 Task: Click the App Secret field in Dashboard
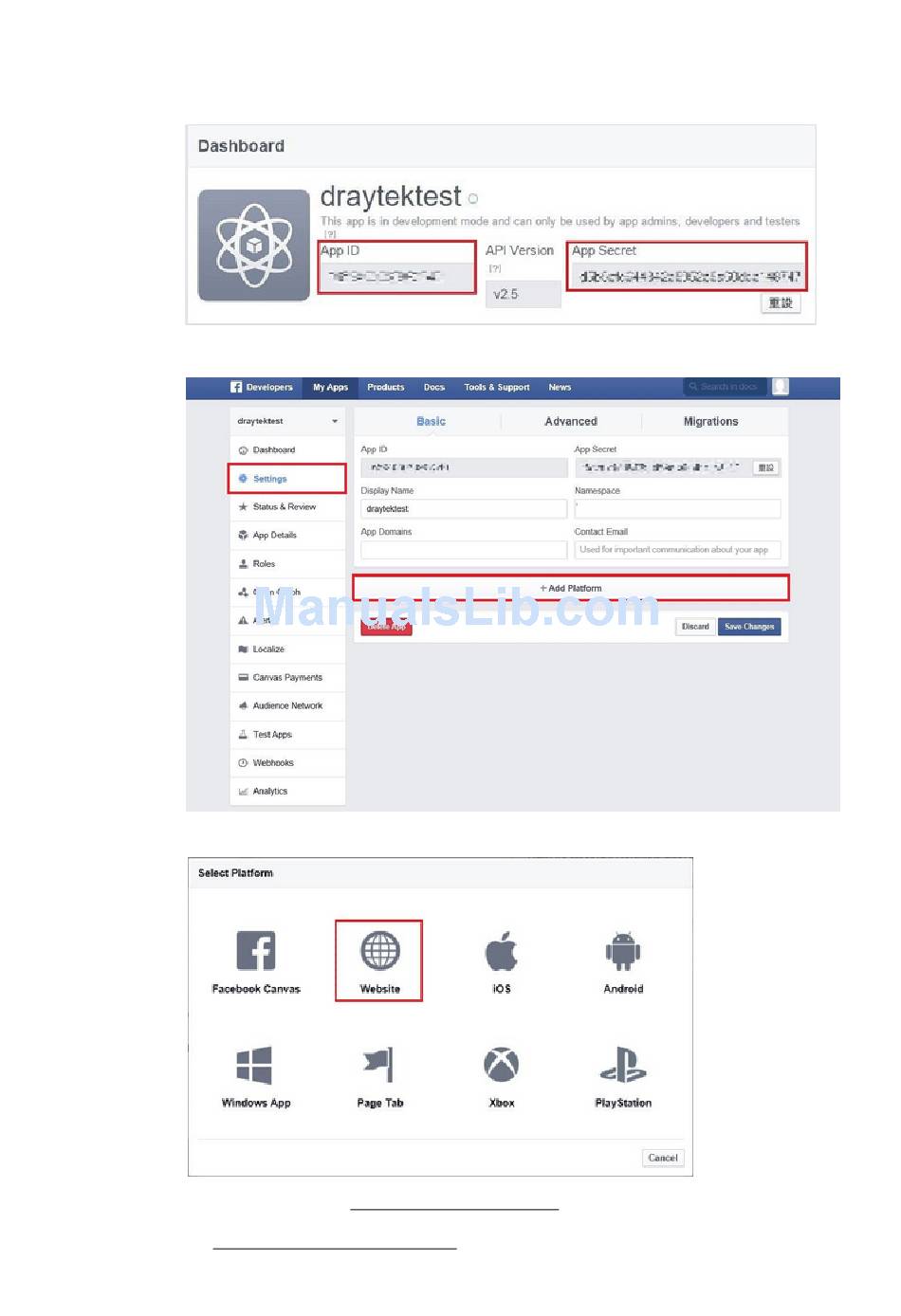click(x=689, y=276)
